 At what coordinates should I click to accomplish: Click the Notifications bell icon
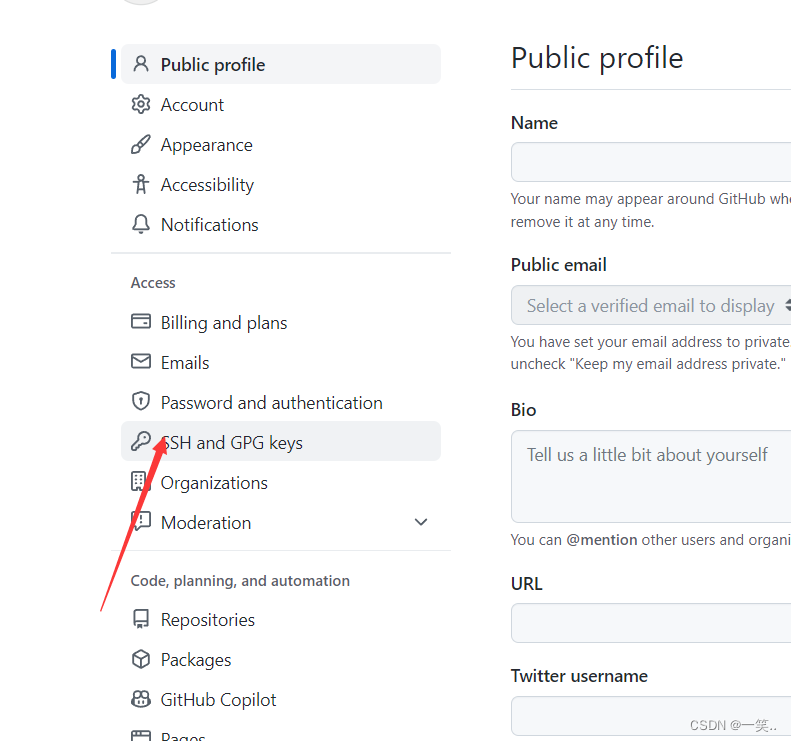(141, 224)
